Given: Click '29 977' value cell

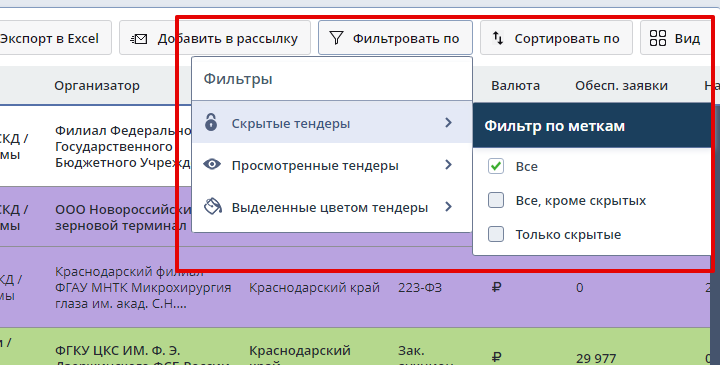Looking at the screenshot, I should click(596, 358).
